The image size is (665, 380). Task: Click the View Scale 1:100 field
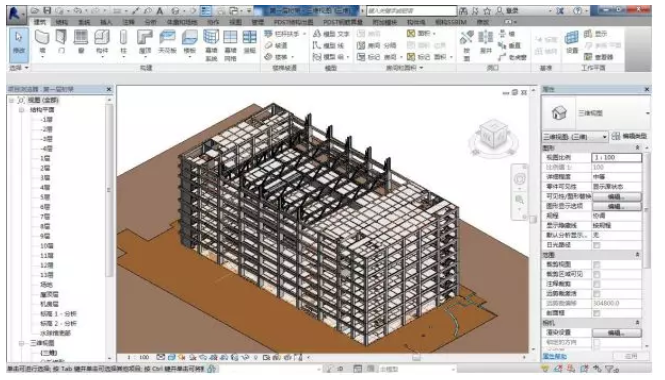coord(617,157)
